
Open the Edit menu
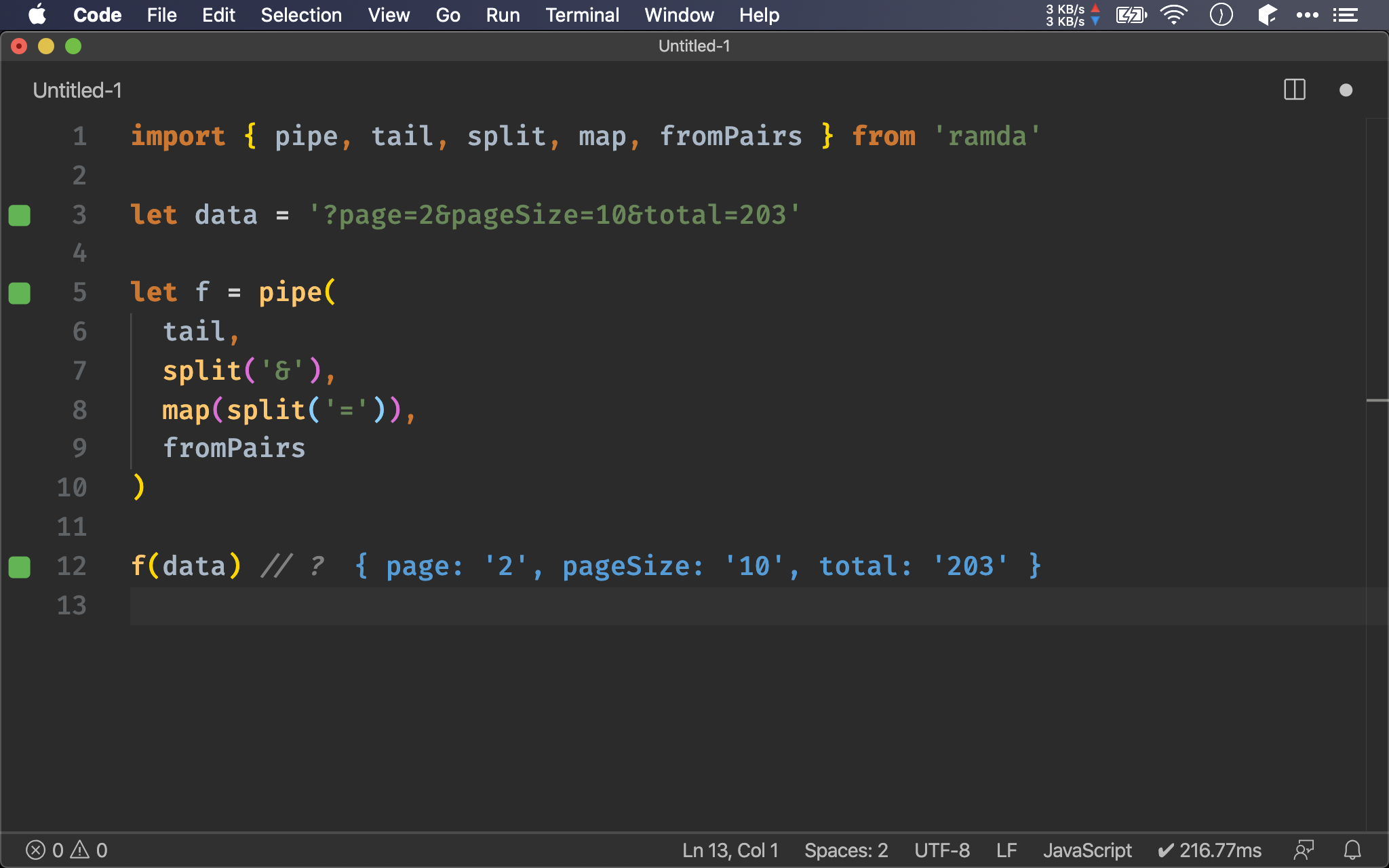pyautogui.click(x=218, y=15)
